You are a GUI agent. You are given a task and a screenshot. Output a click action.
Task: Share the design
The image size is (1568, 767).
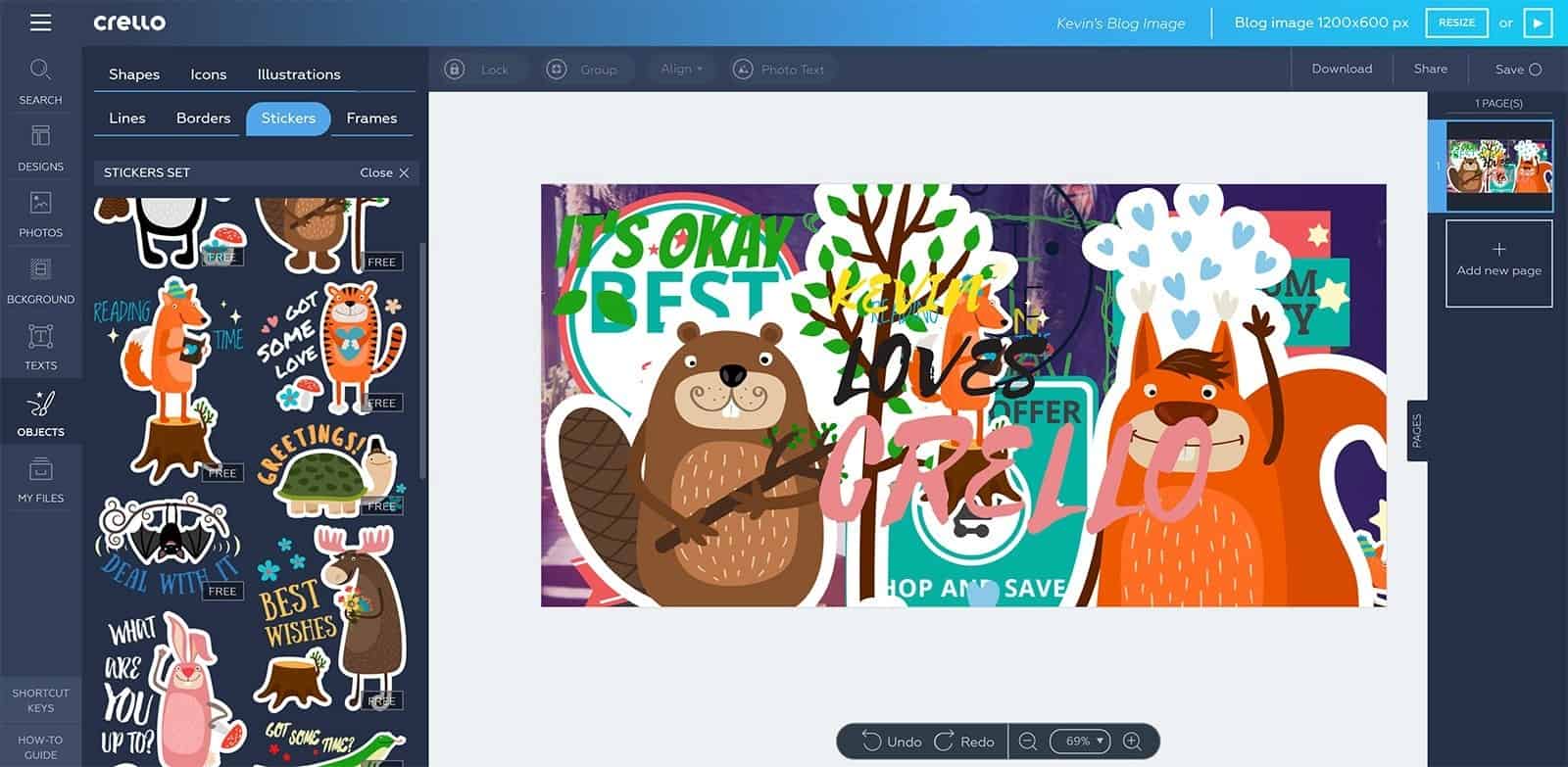(1430, 69)
